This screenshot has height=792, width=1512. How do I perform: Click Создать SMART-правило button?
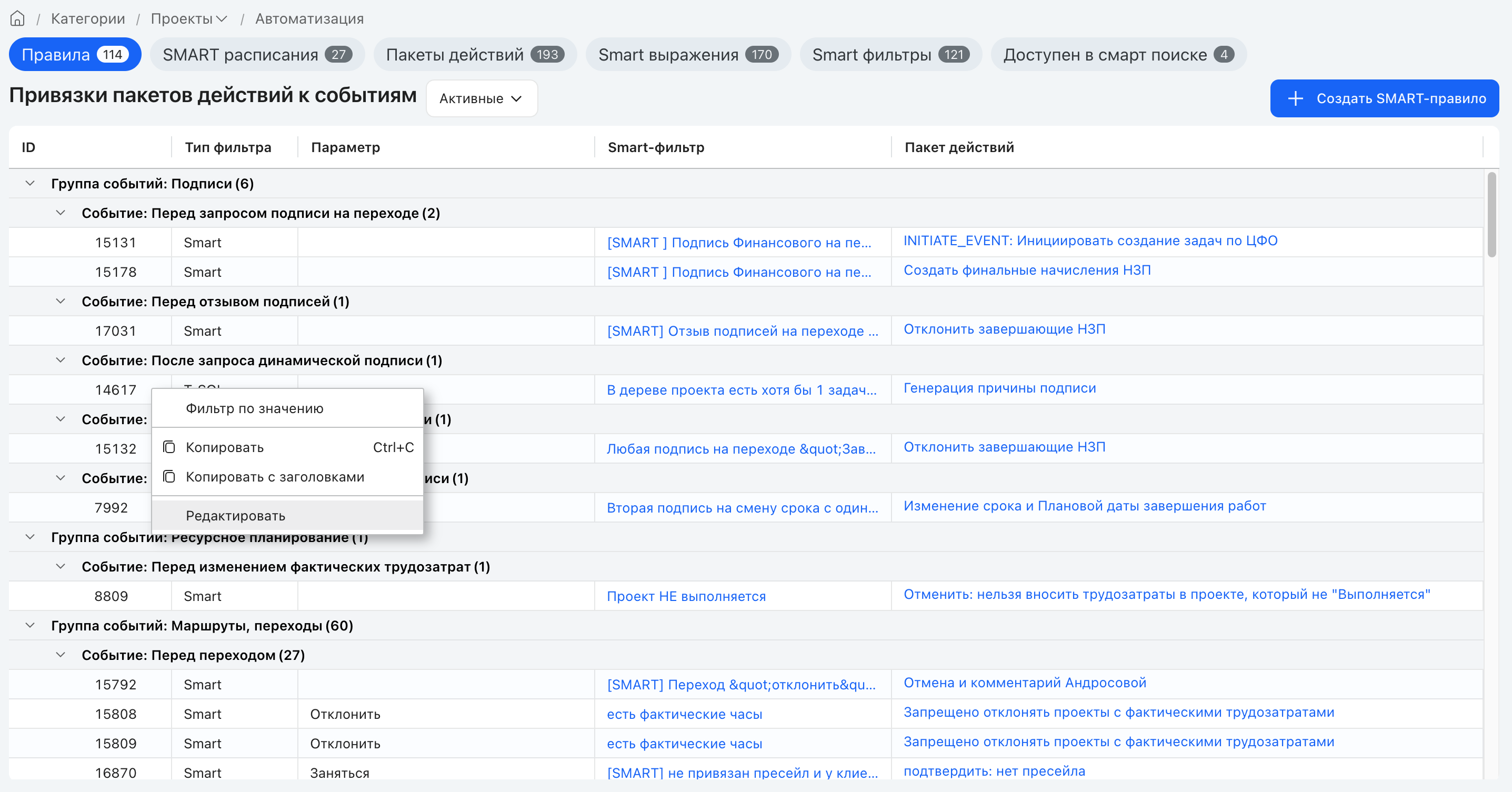tap(1384, 98)
